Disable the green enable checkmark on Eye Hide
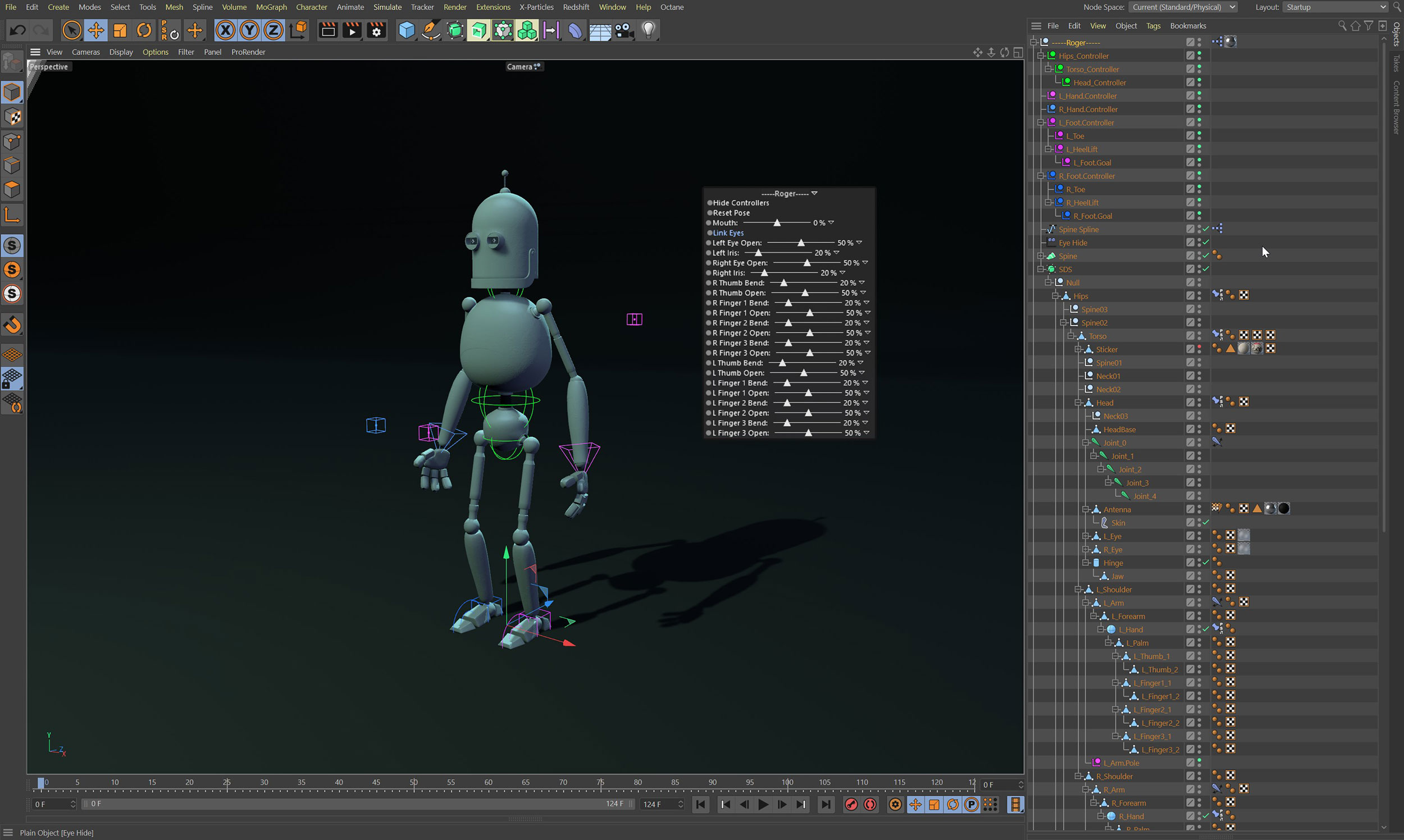The image size is (1404, 840). point(1206,242)
